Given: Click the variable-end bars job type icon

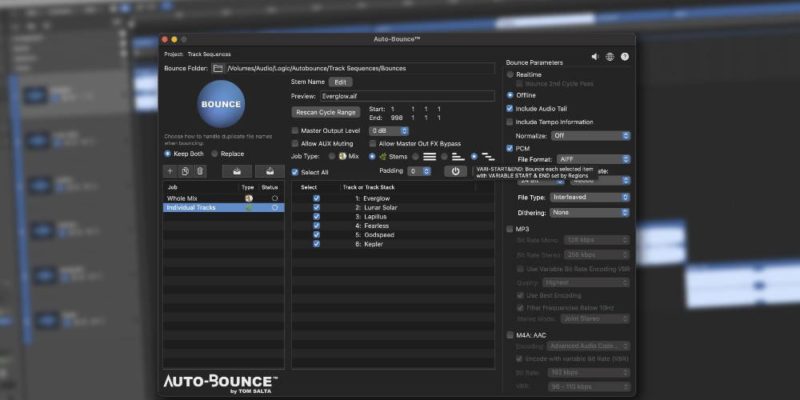Looking at the screenshot, I should click(x=458, y=157).
